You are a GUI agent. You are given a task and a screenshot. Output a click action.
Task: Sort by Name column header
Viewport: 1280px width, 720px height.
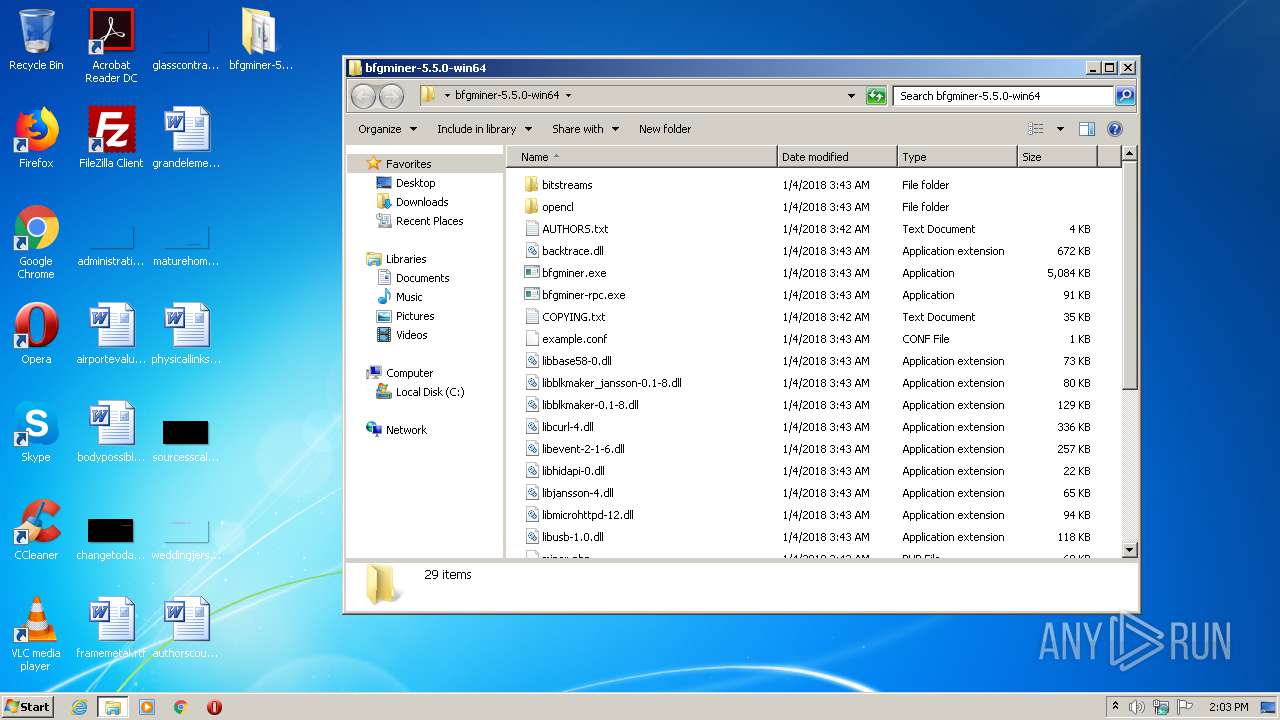(641, 157)
